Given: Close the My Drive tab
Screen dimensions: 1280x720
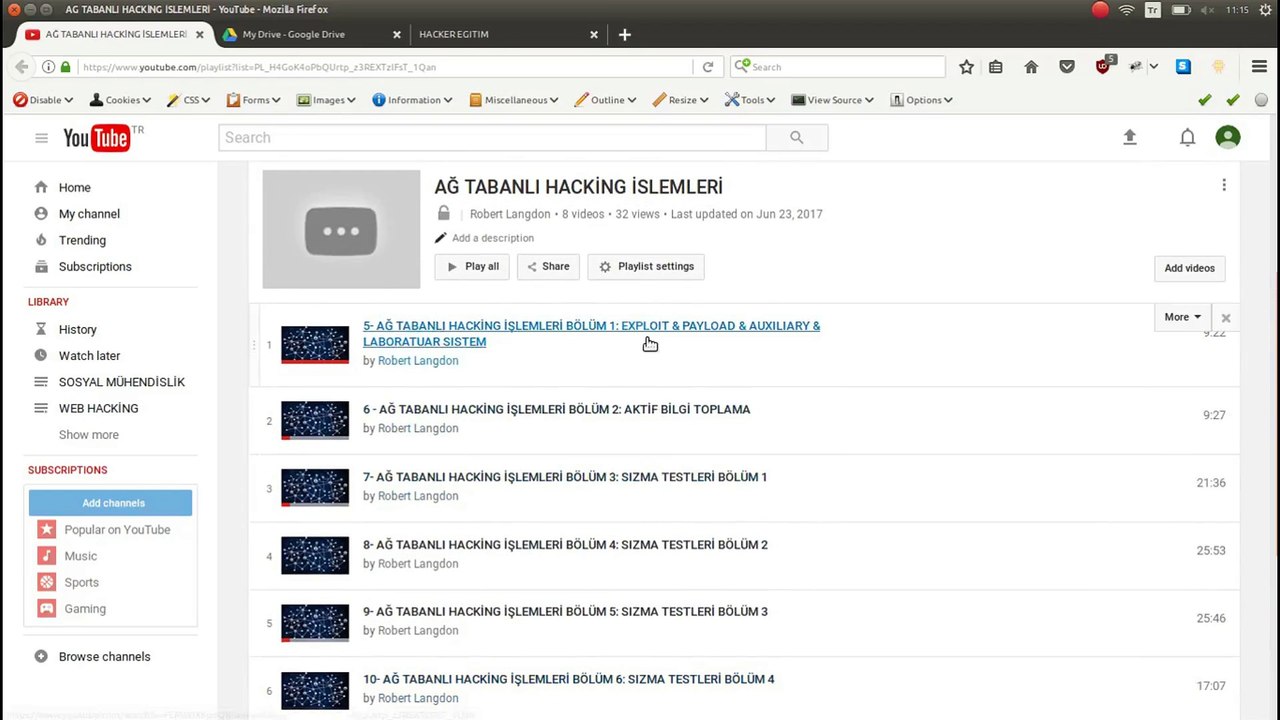Looking at the screenshot, I should [397, 34].
